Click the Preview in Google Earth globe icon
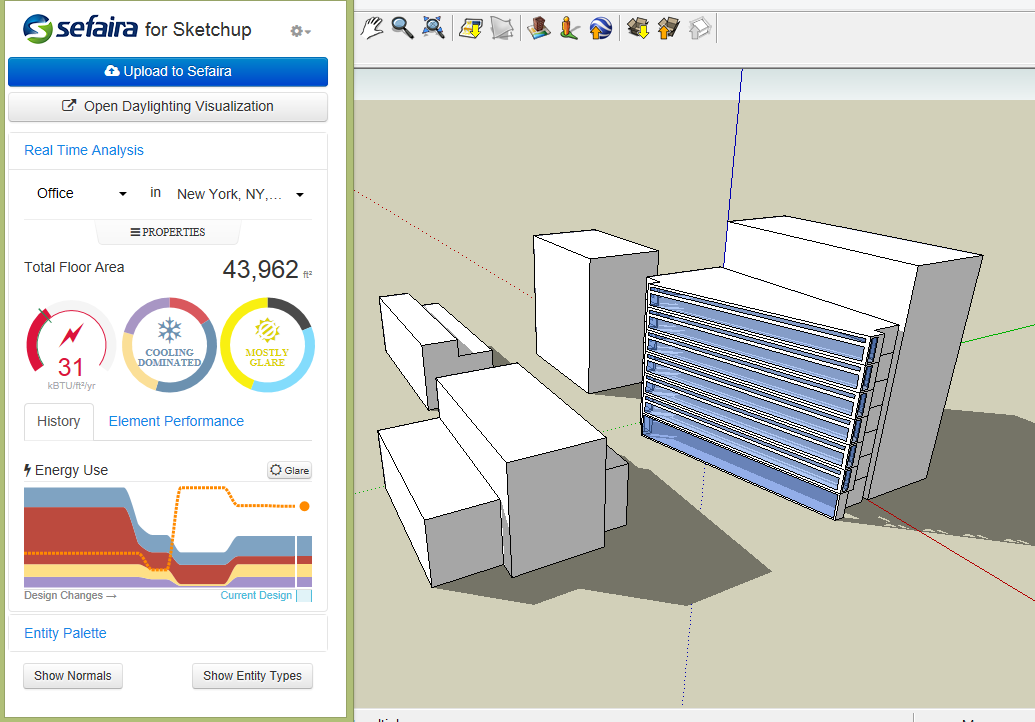This screenshot has width=1035, height=722. pyautogui.click(x=600, y=27)
